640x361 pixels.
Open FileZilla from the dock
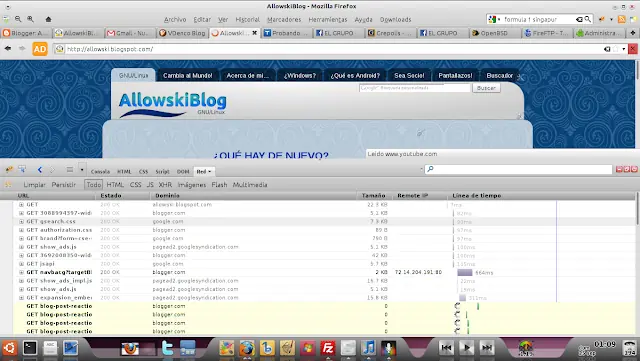click(328, 348)
